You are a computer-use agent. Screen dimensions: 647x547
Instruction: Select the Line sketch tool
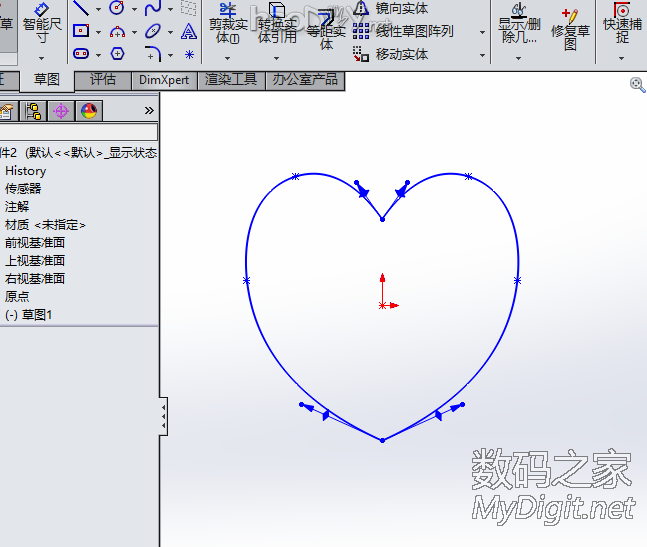(x=81, y=8)
